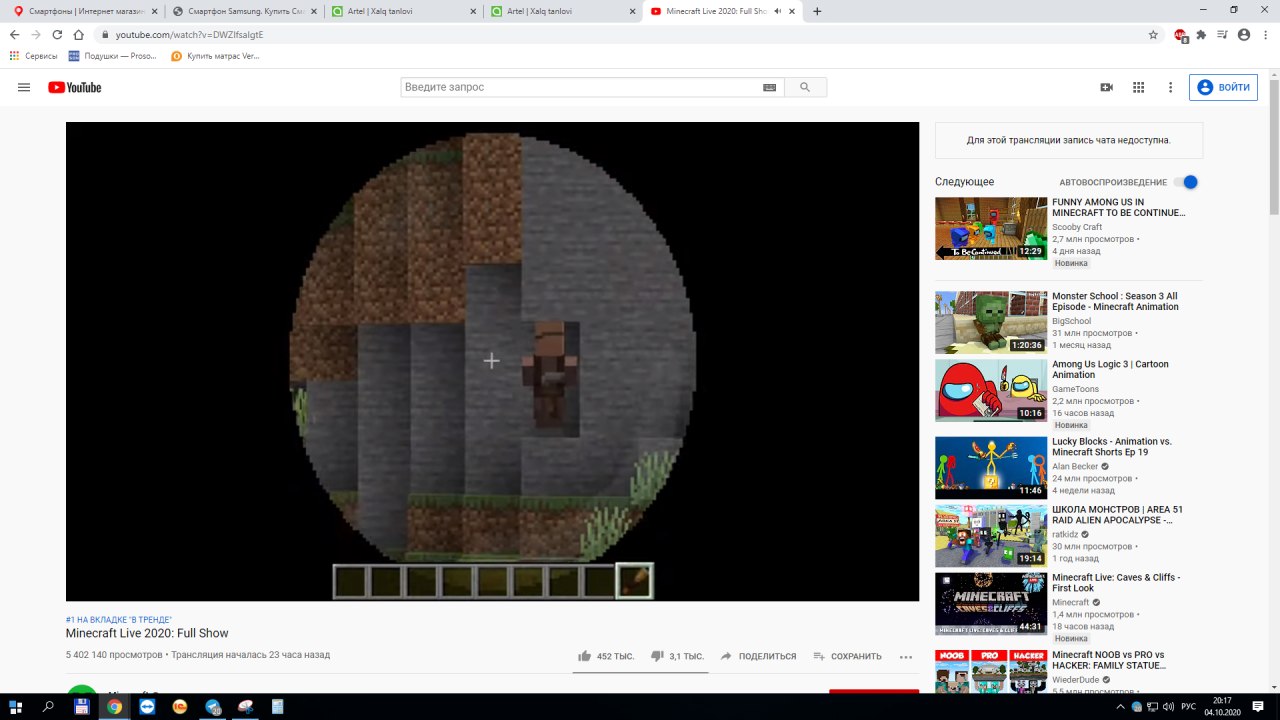Viewport: 1280px width, 720px height.
Task: Switch to the Смартфоны Интернет магазин tab
Action: [80, 11]
